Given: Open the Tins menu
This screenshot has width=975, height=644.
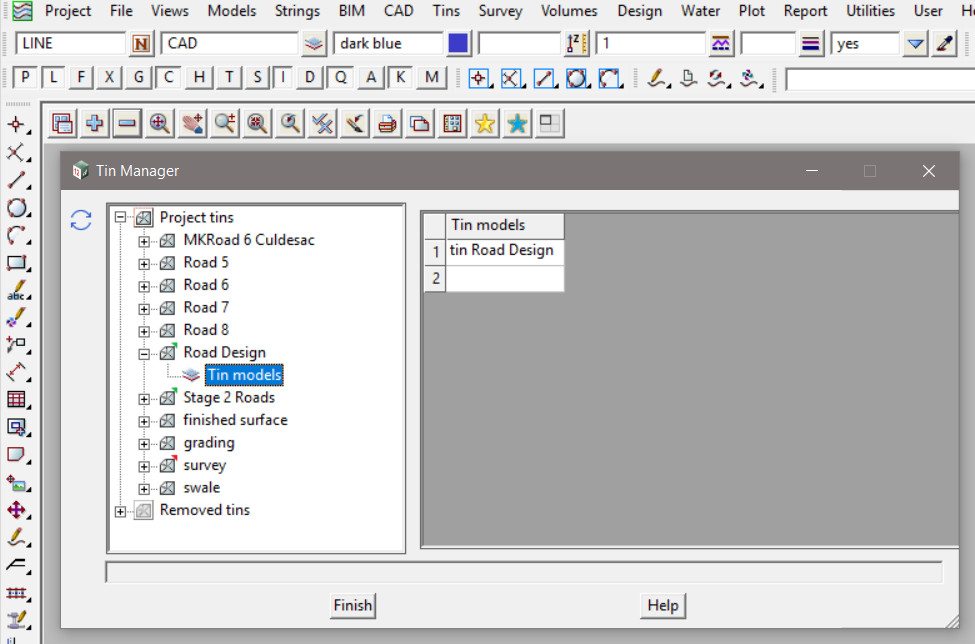Looking at the screenshot, I should (446, 11).
